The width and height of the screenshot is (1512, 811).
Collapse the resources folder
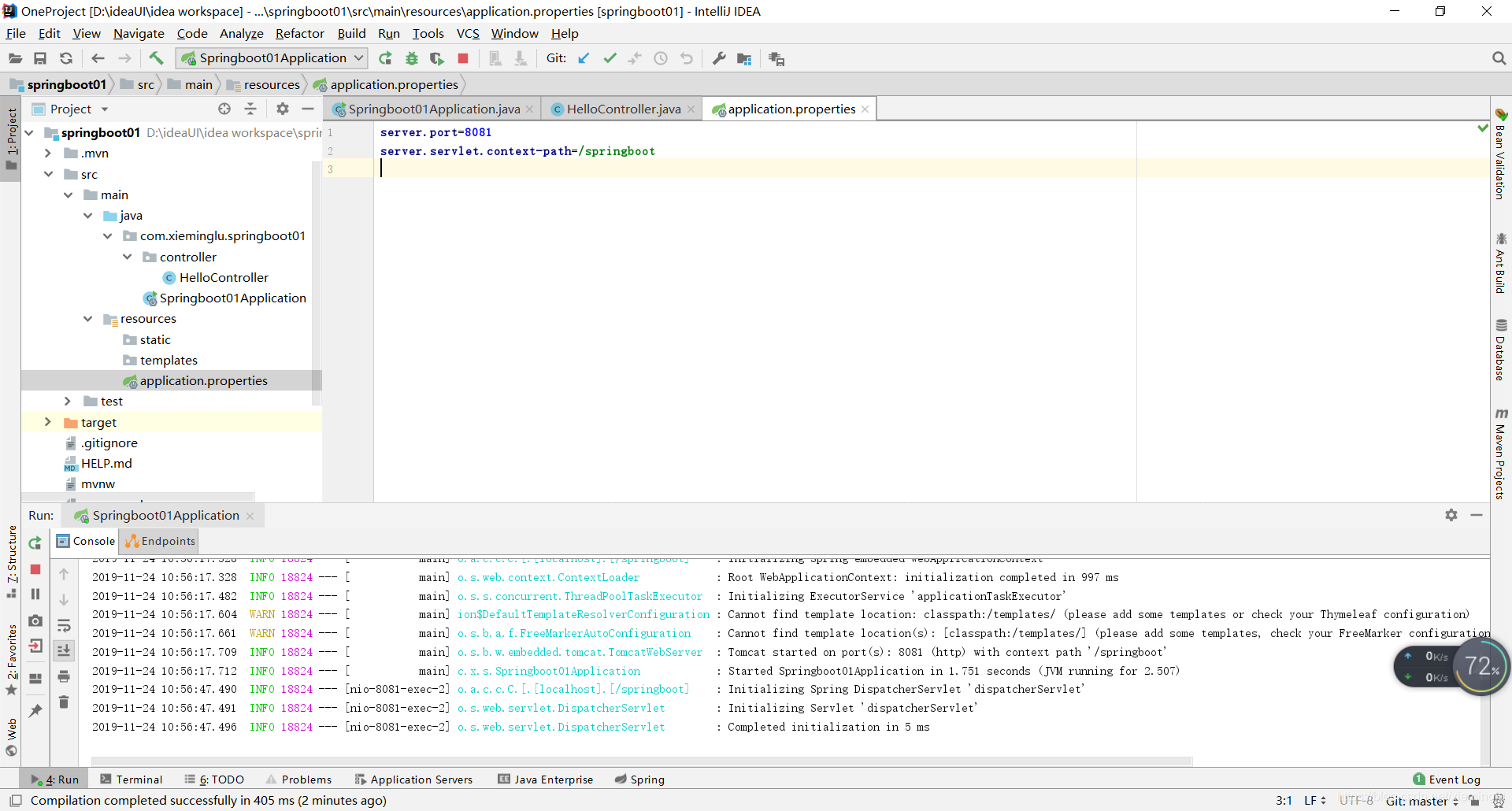coord(87,318)
